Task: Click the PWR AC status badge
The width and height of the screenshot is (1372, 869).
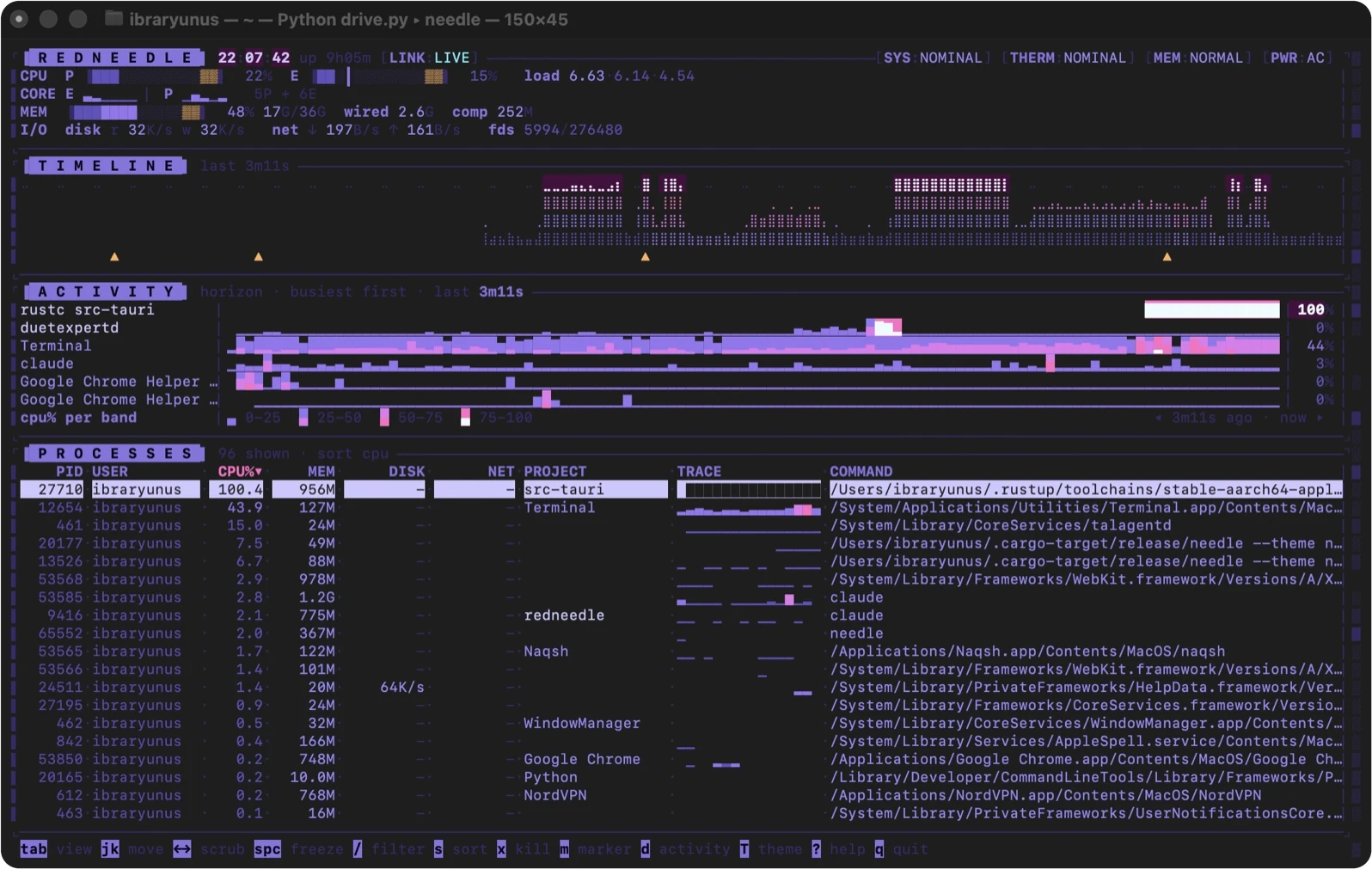Action: 1298,58
